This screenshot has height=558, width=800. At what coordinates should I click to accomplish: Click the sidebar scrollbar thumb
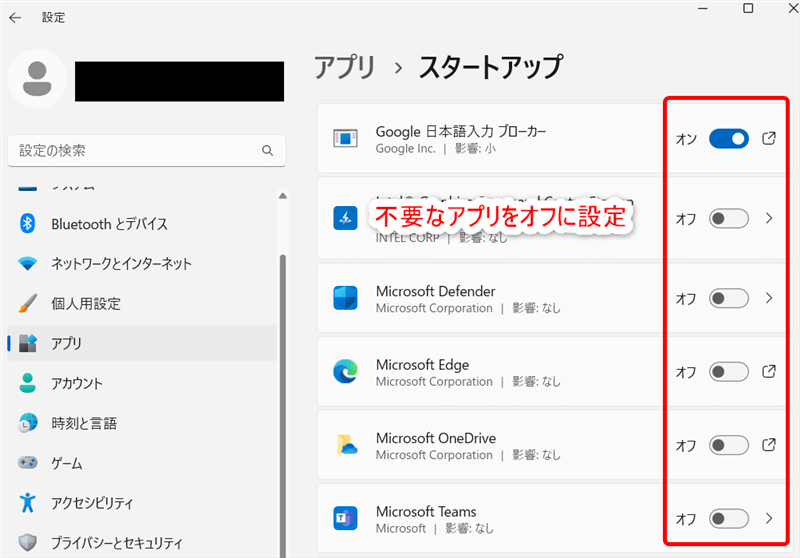tap(283, 406)
